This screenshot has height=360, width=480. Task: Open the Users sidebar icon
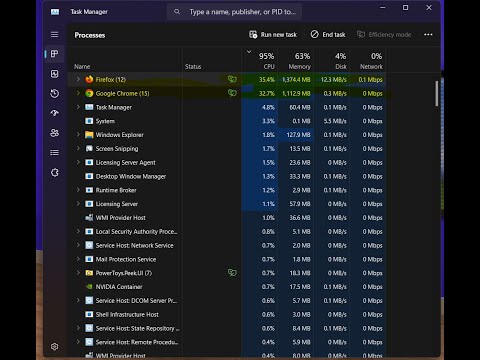pyautogui.click(x=54, y=133)
